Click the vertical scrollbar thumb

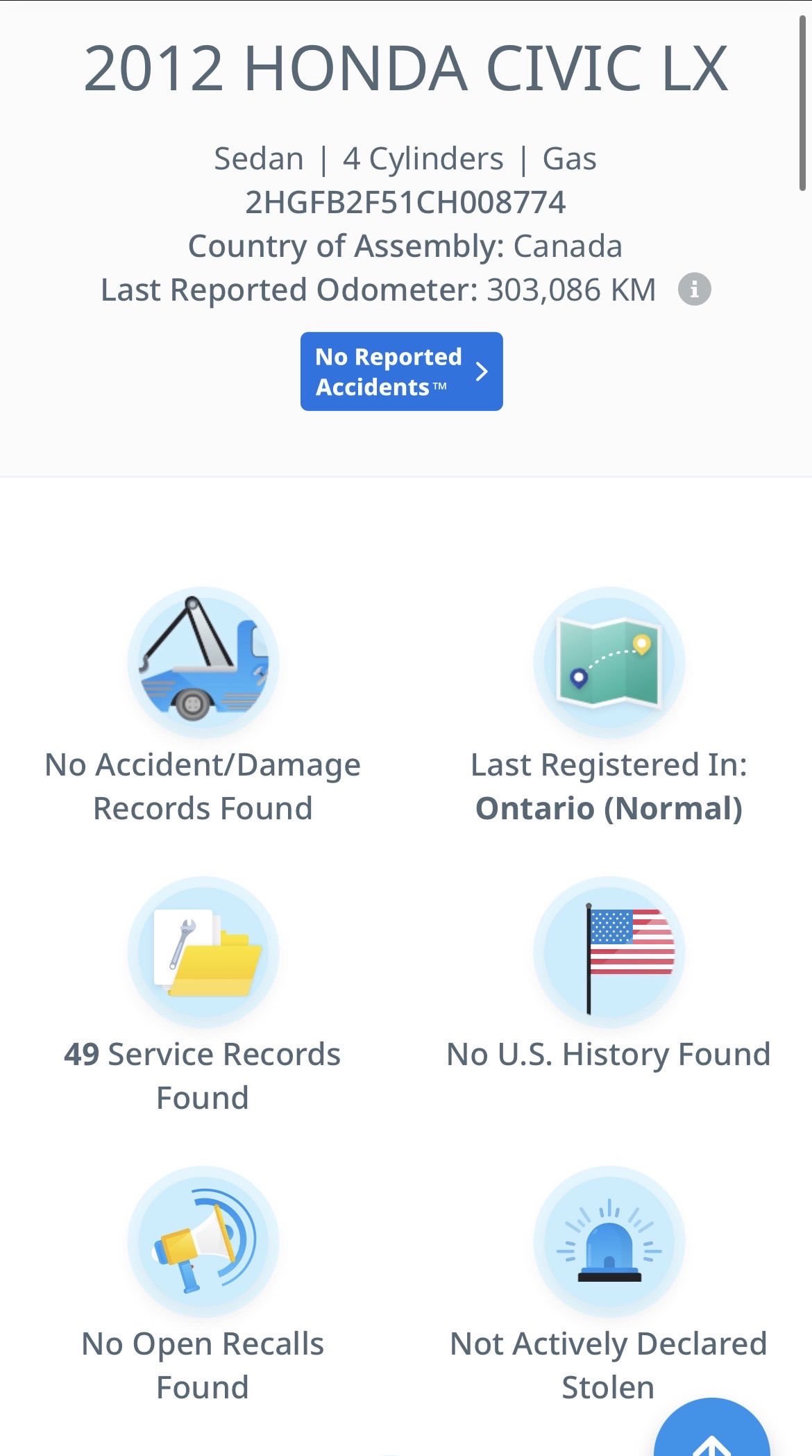pos(802,104)
